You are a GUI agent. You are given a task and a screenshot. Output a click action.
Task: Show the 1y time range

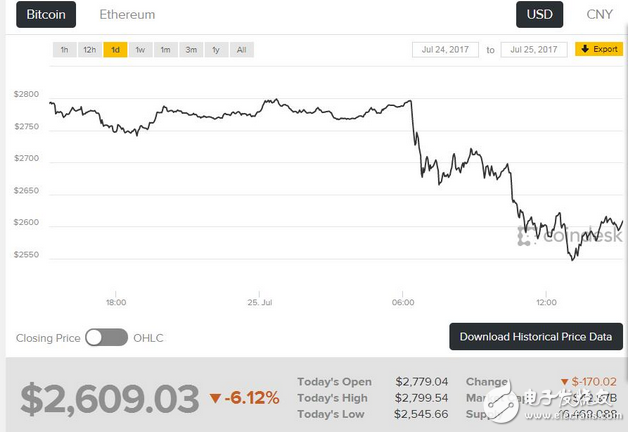(216, 49)
